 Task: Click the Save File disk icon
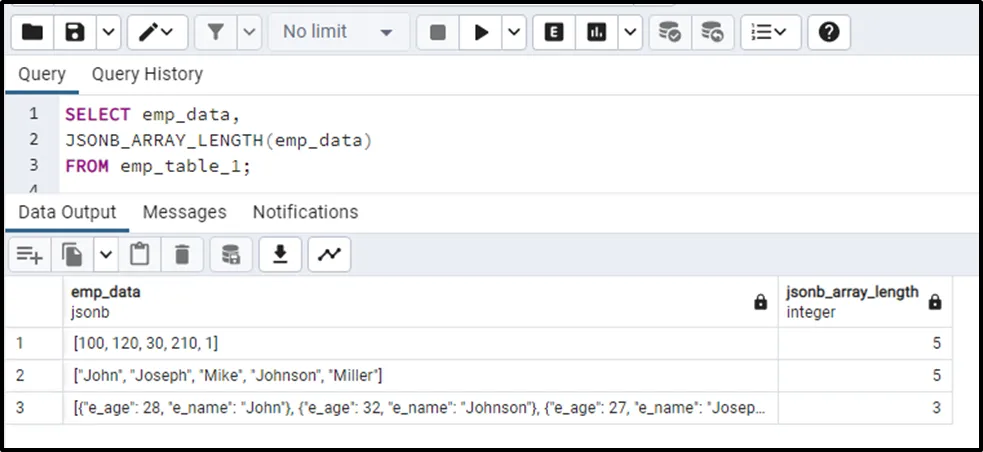point(75,32)
